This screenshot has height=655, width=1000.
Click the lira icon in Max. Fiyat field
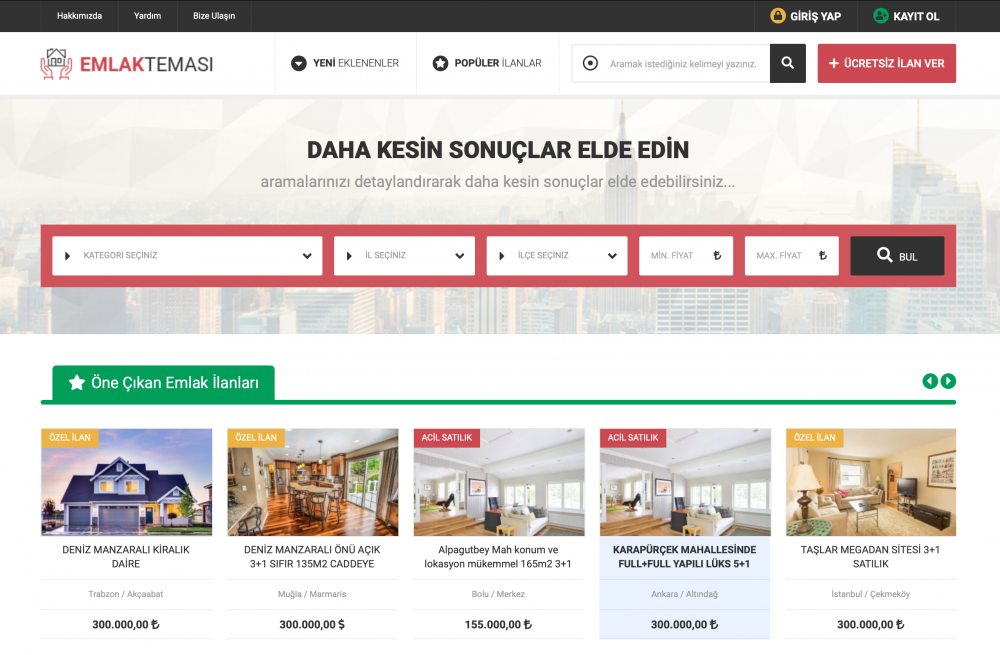pyautogui.click(x=823, y=255)
